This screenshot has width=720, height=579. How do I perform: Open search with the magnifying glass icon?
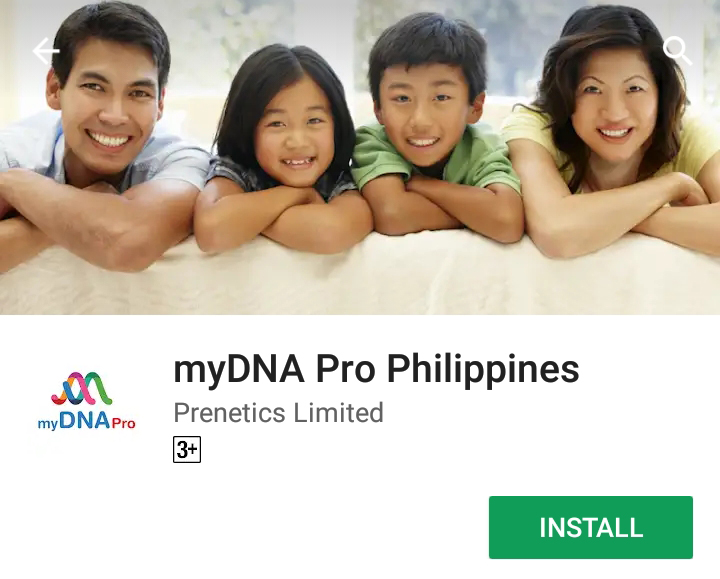click(x=677, y=51)
